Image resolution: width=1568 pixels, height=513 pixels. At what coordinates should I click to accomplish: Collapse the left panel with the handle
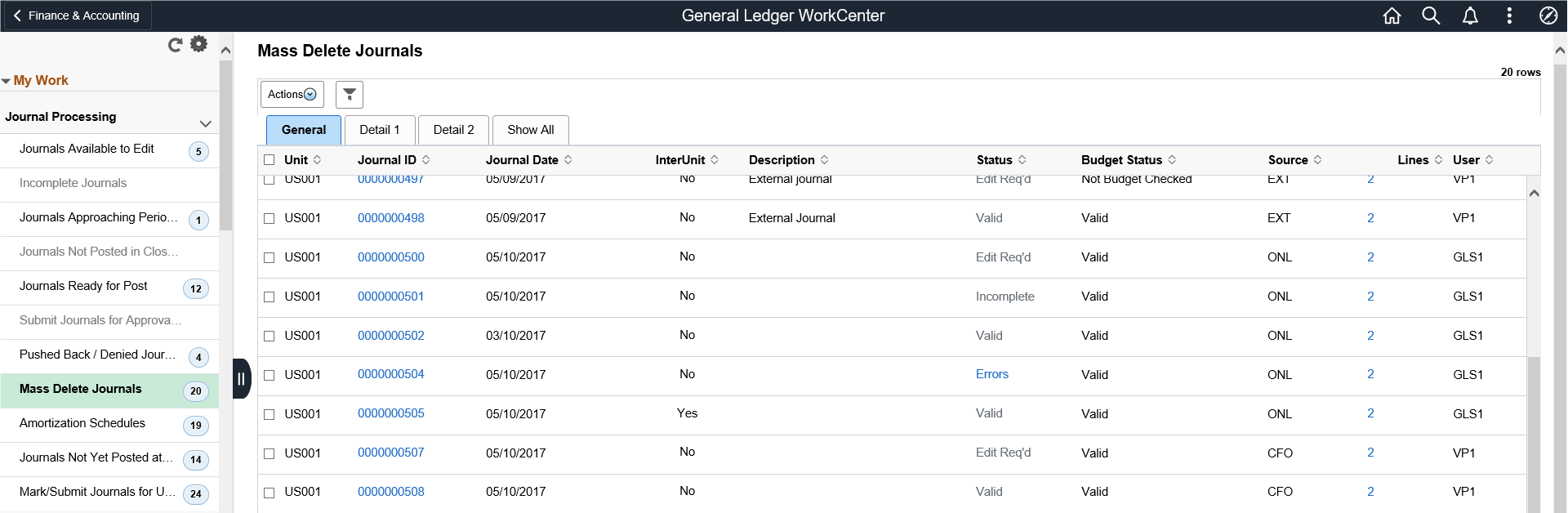241,378
